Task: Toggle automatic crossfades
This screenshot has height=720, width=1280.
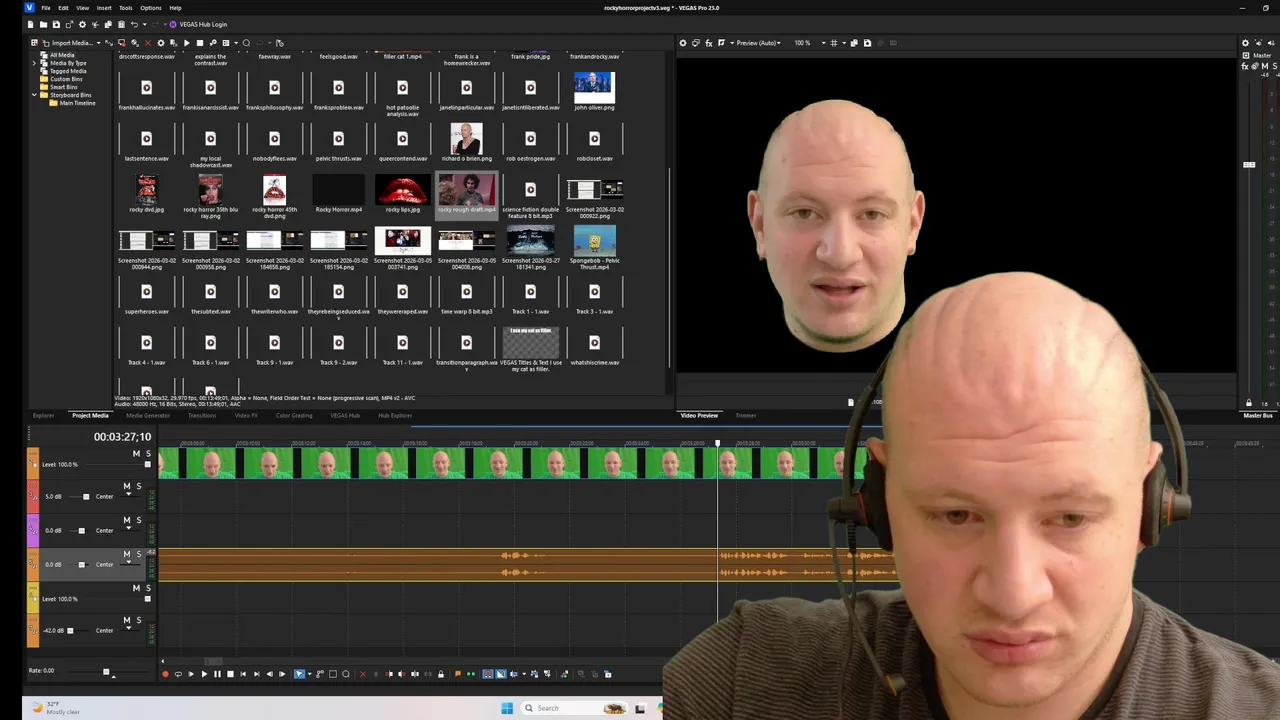Action: tap(501, 674)
